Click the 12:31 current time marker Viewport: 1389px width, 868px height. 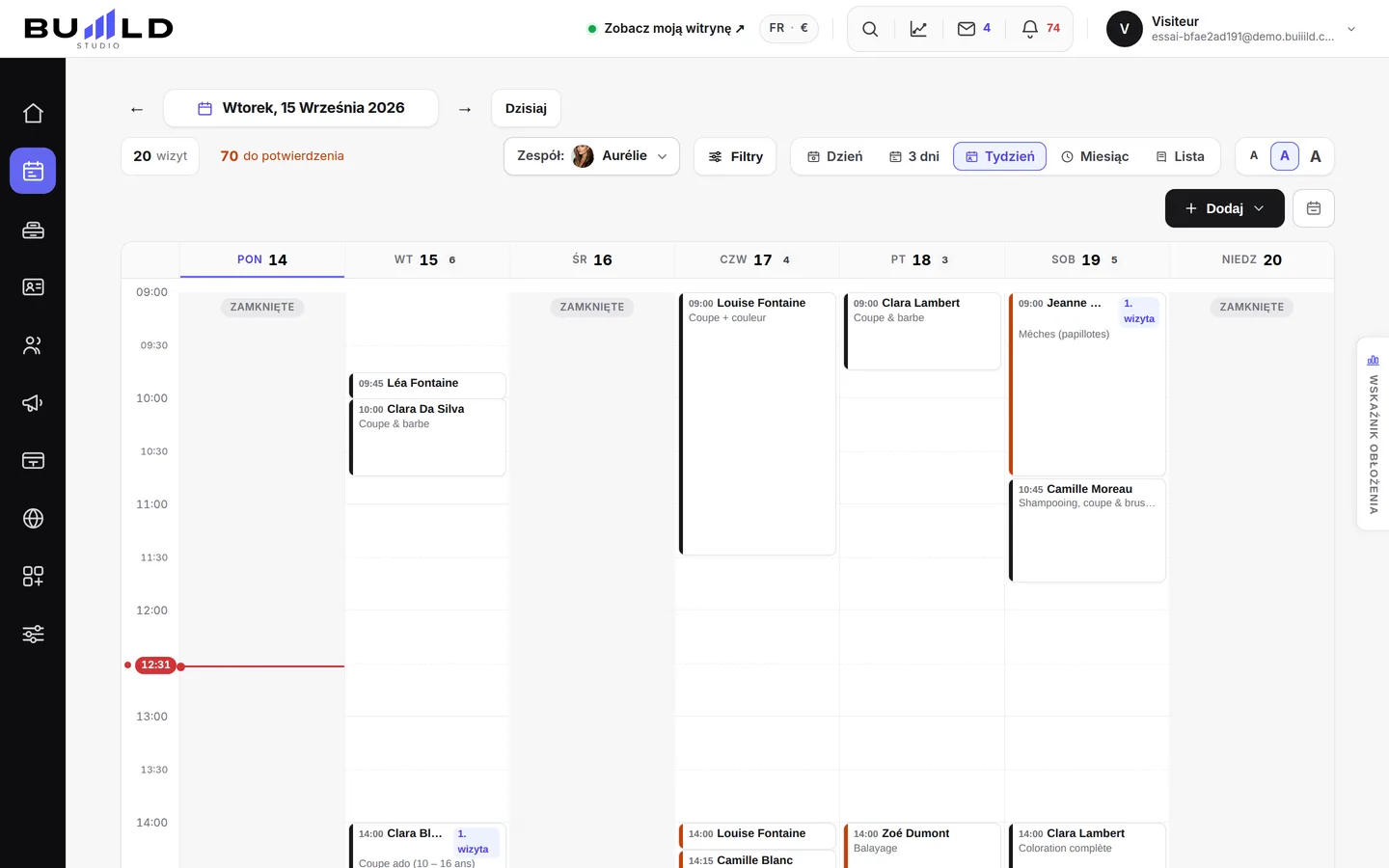click(155, 665)
